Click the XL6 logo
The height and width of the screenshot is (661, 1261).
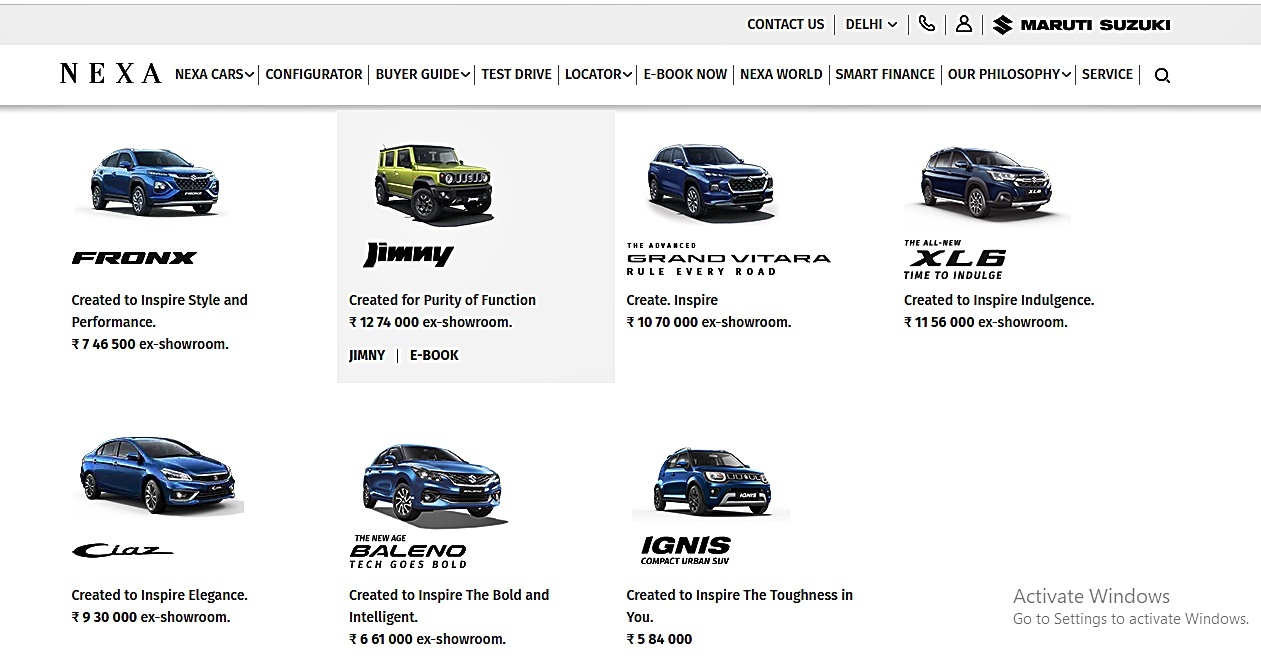click(x=955, y=260)
